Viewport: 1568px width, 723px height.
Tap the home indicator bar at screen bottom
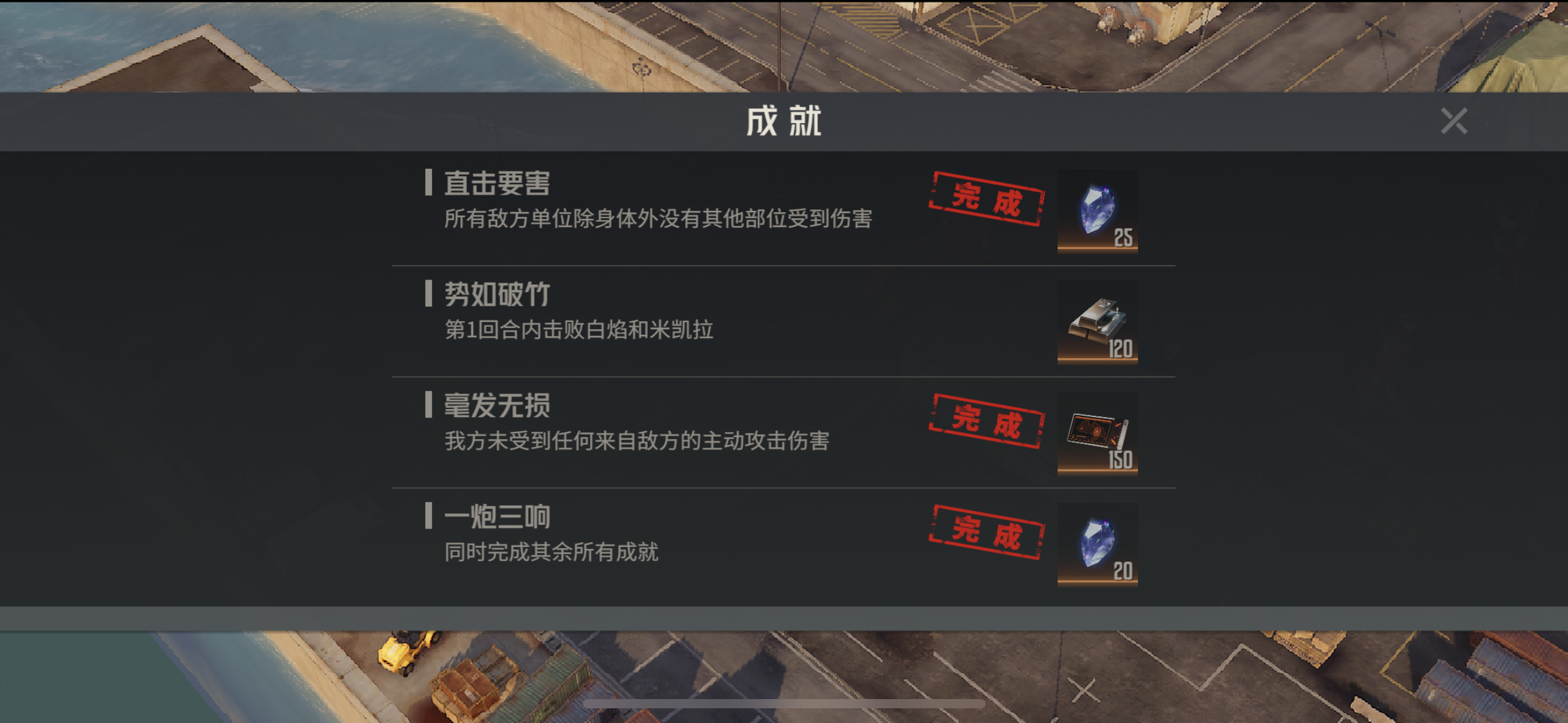coord(784,704)
